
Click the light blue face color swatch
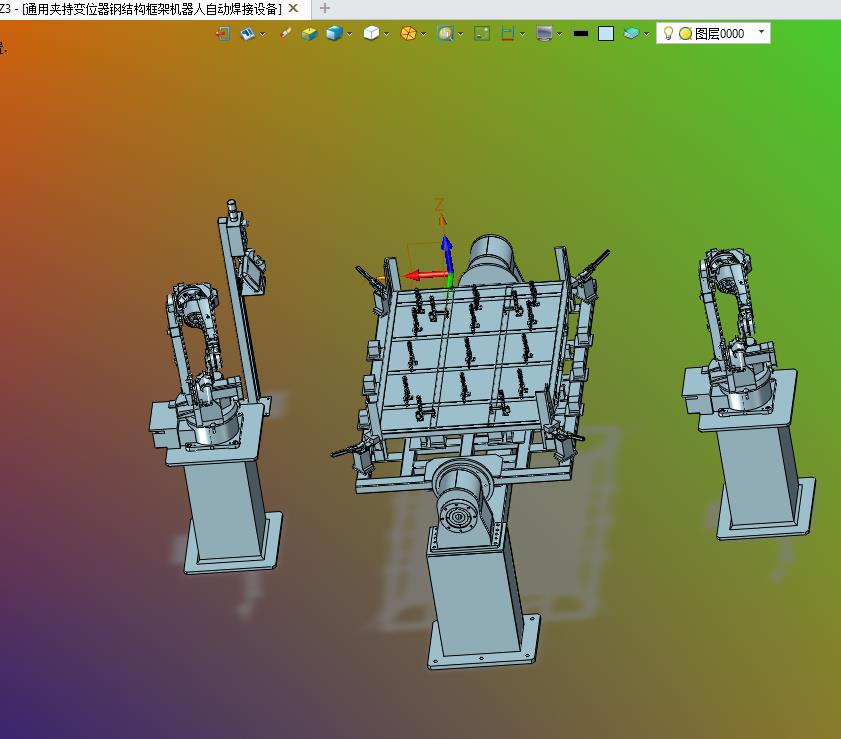pyautogui.click(x=606, y=33)
